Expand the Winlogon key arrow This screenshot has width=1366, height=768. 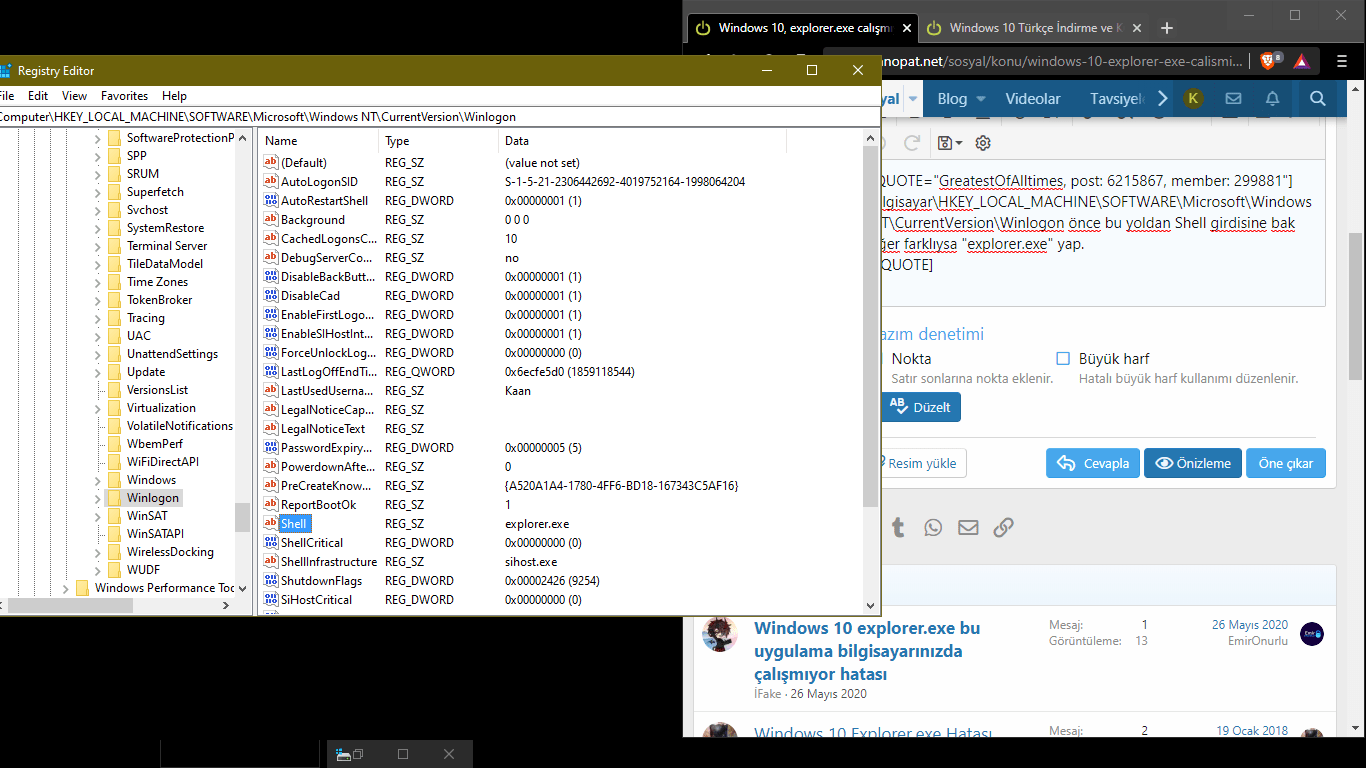[x=98, y=498]
